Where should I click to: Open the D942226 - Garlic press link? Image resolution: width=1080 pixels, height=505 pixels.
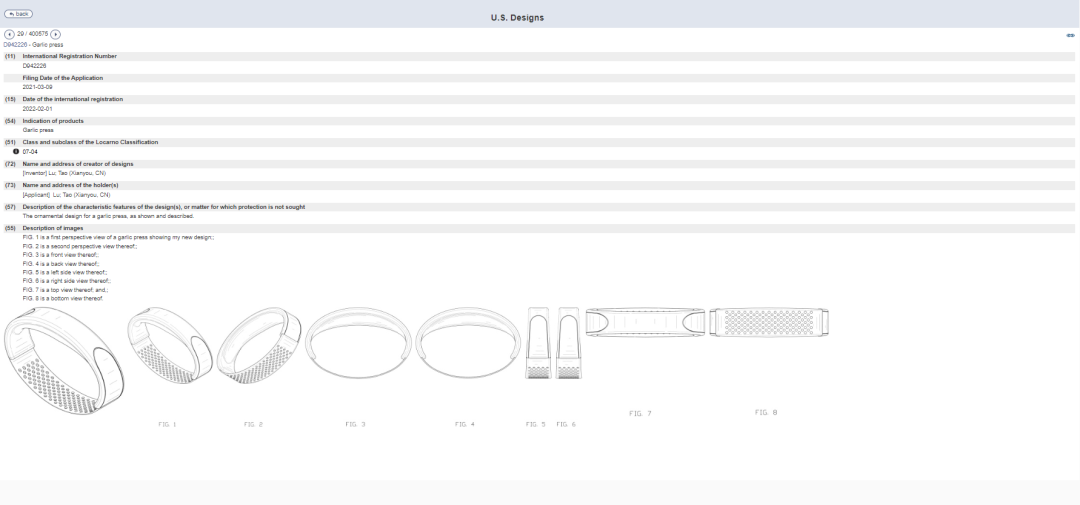tap(33, 45)
